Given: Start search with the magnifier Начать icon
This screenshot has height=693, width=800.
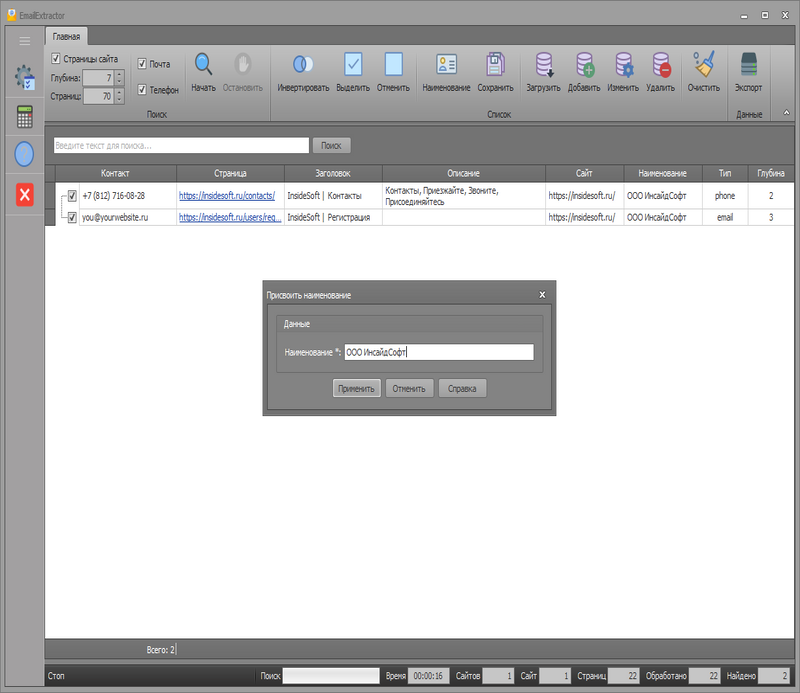Looking at the screenshot, I should 203,65.
